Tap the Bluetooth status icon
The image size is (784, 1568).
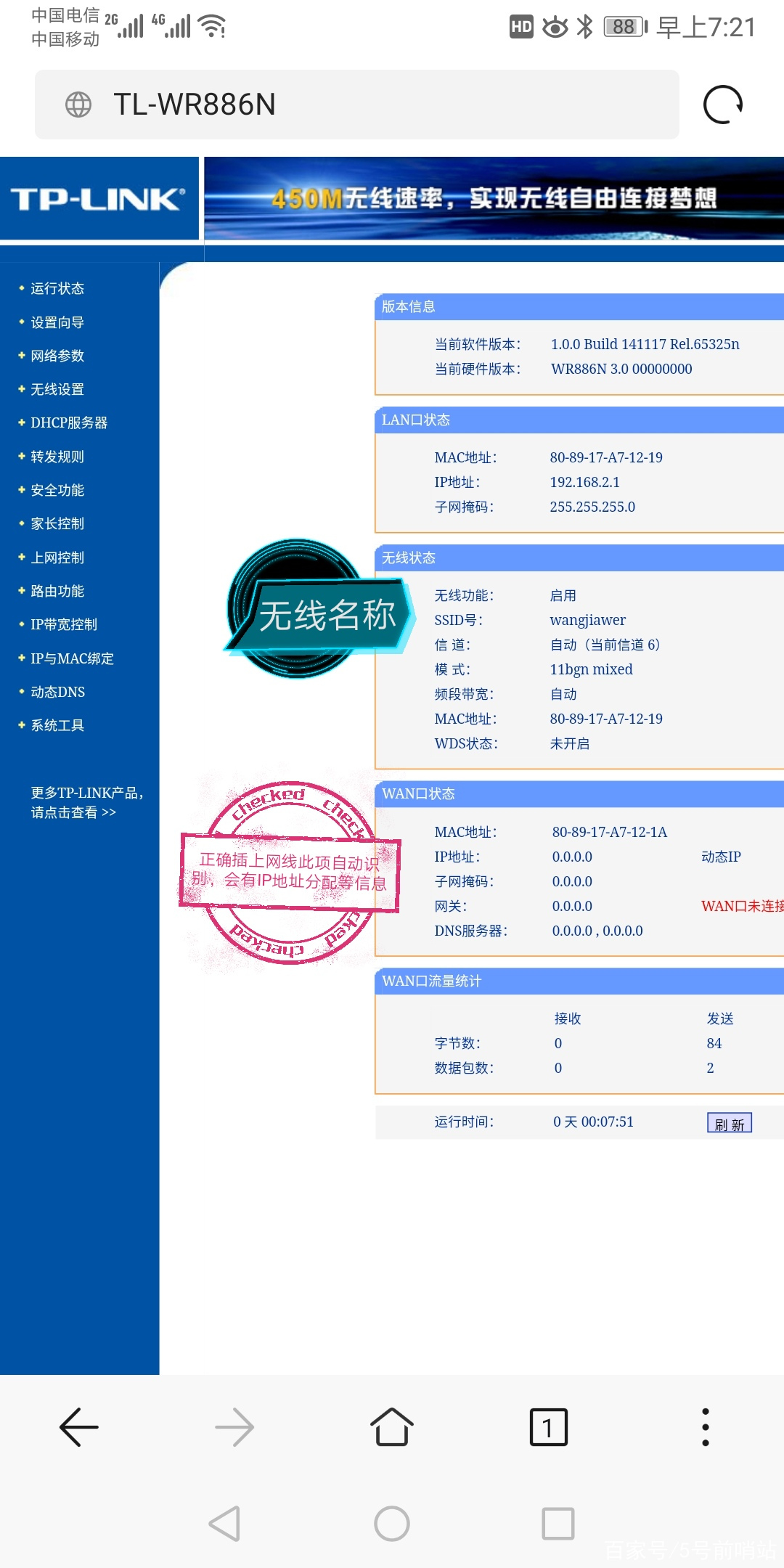(584, 27)
